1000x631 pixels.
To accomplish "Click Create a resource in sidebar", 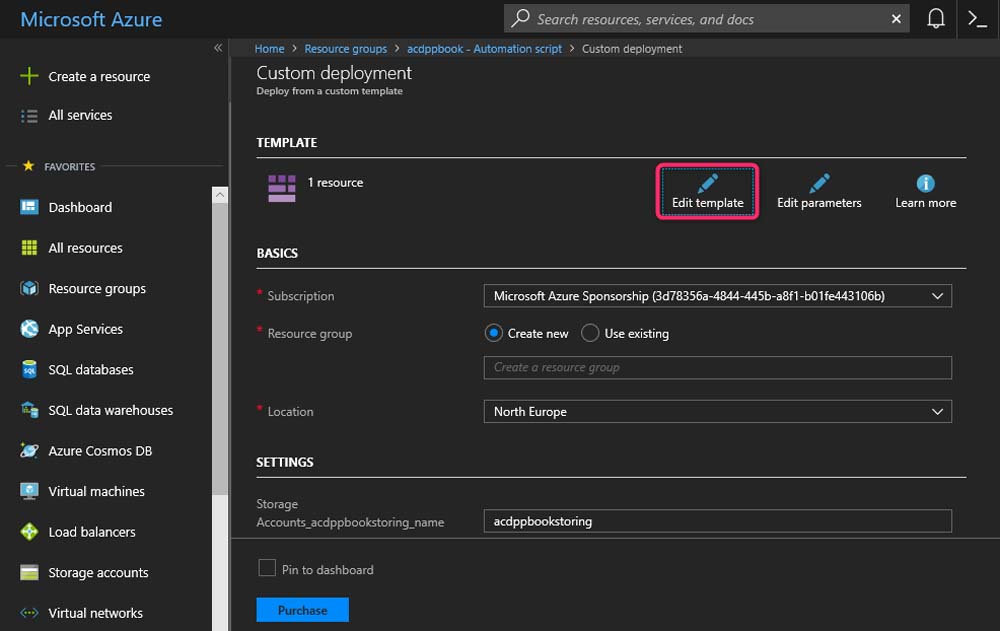I will tap(99, 76).
